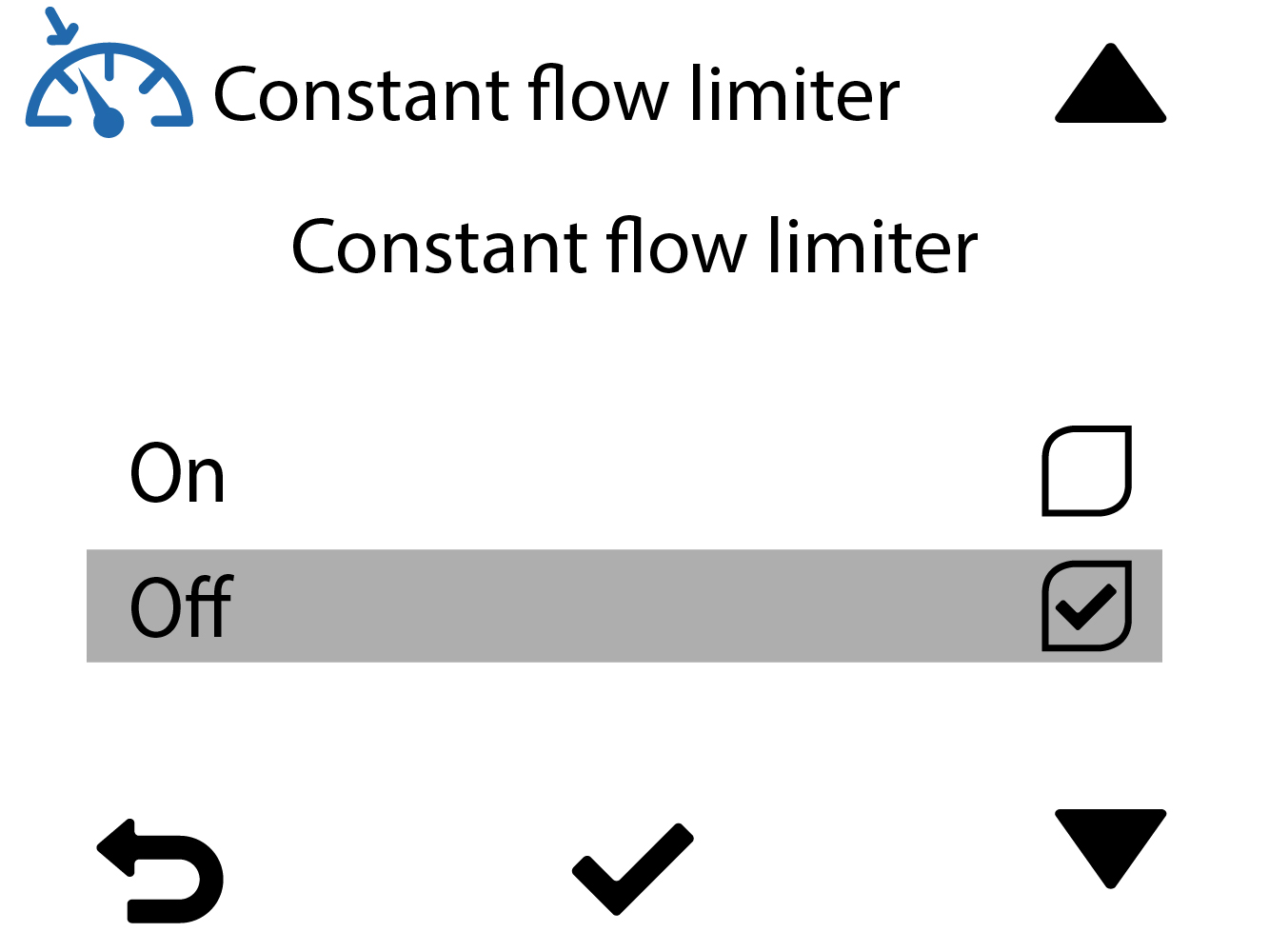This screenshot has height=952, width=1269.
Task: Click the tick mark inside the Off box
Action: (x=1085, y=606)
